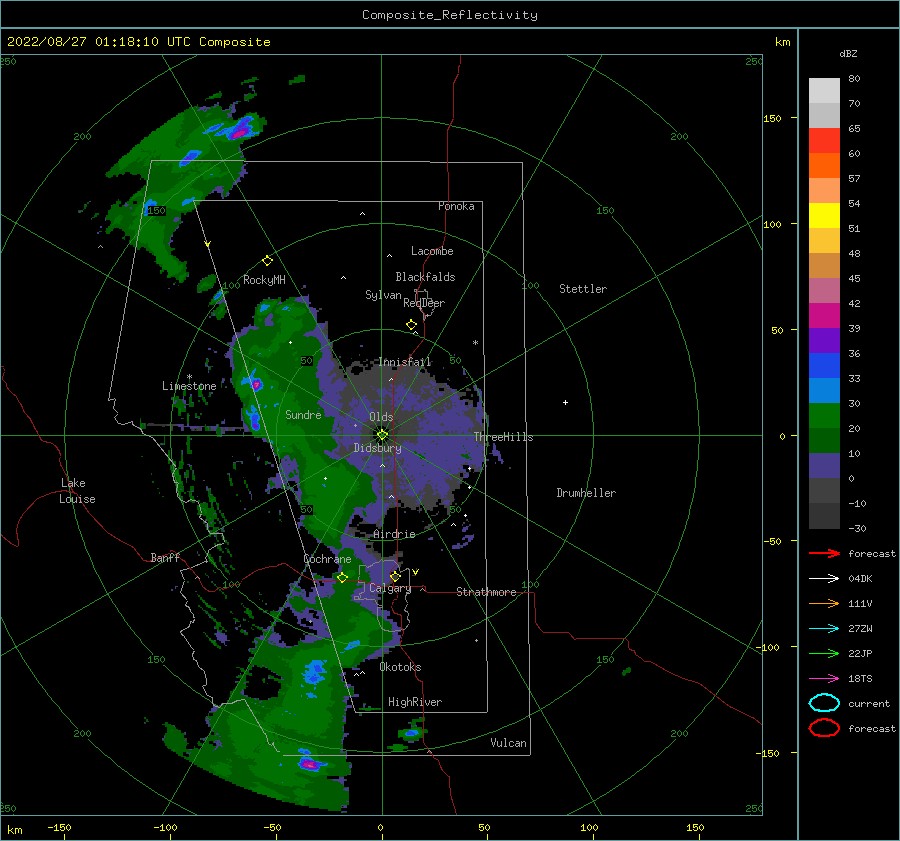Click the asterisk marker east of Innisfail

point(475,343)
